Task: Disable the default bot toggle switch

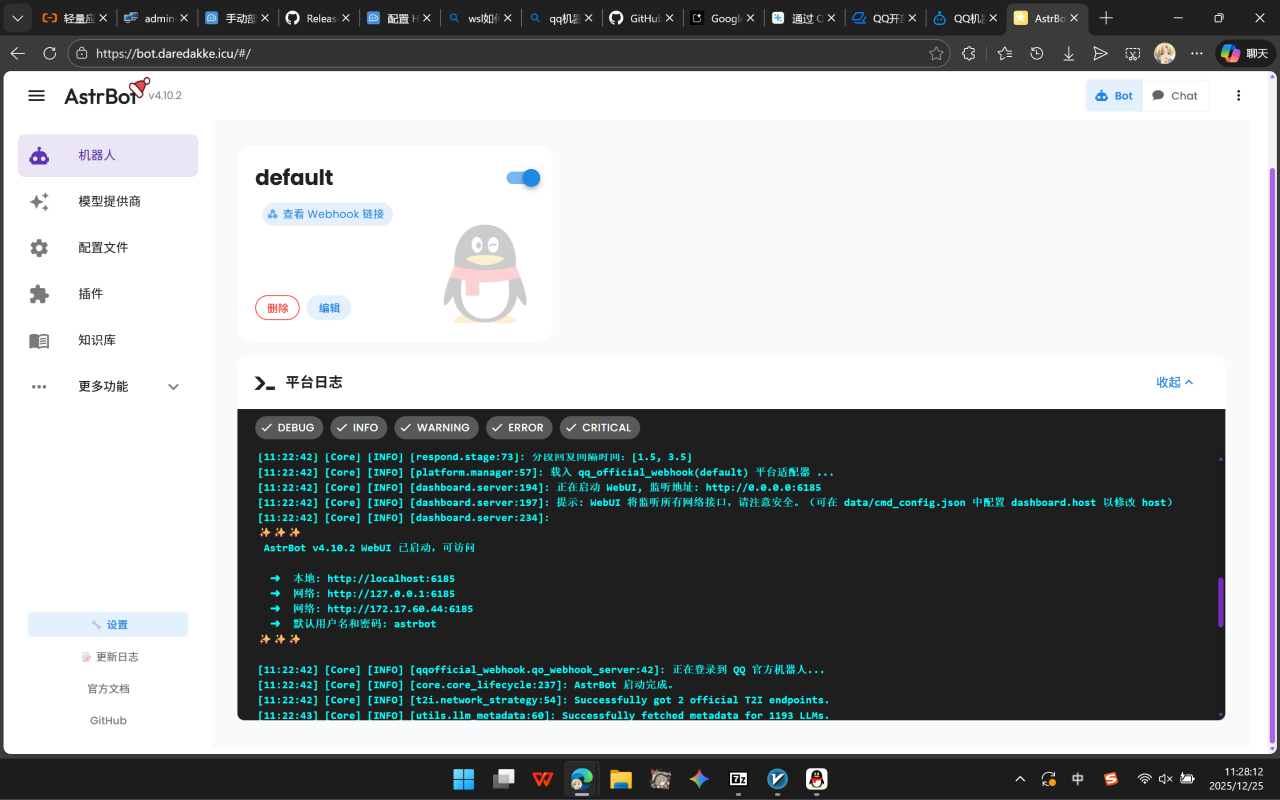Action: 523,178
